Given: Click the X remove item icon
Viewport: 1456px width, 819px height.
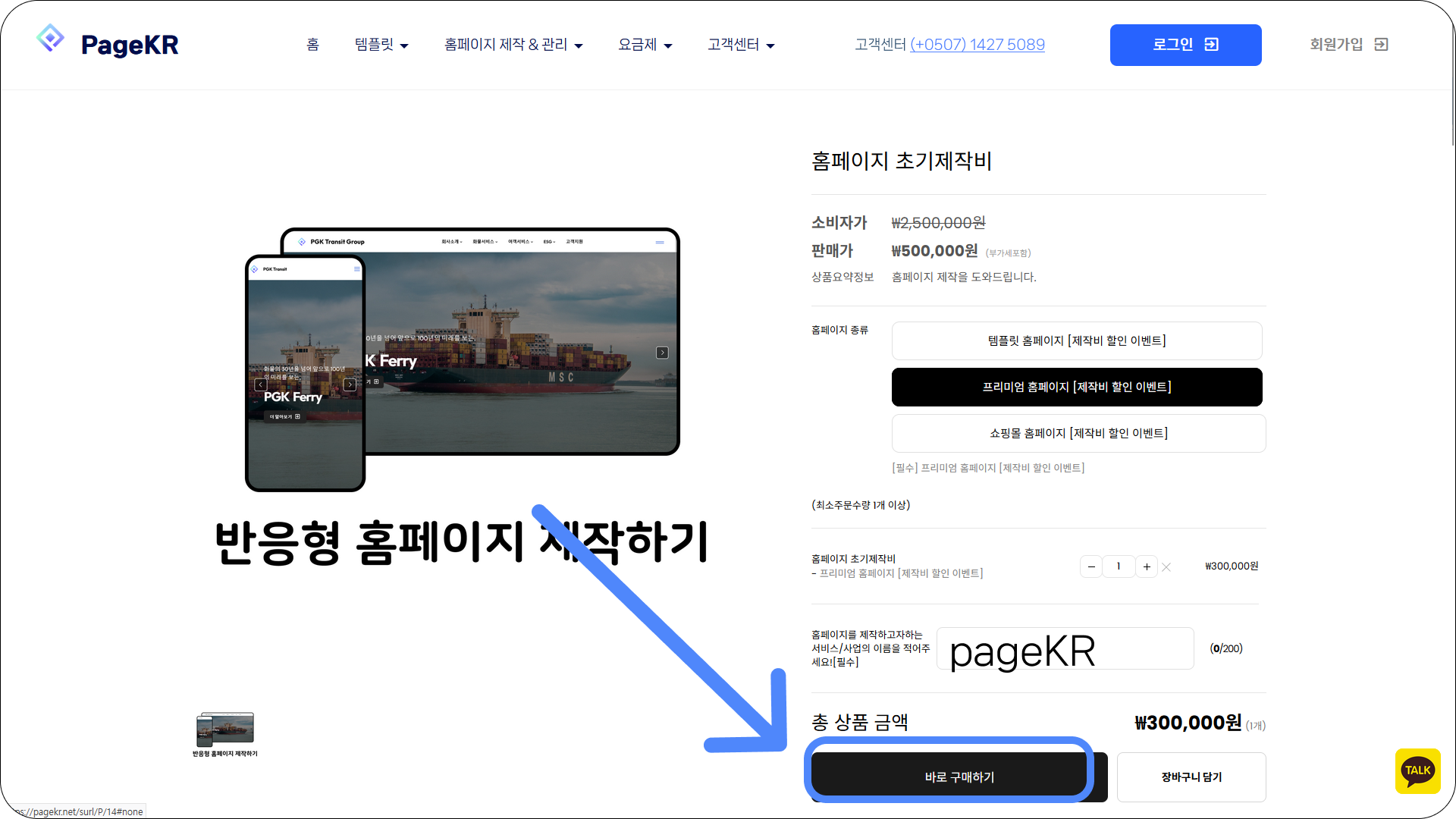Looking at the screenshot, I should (1166, 567).
